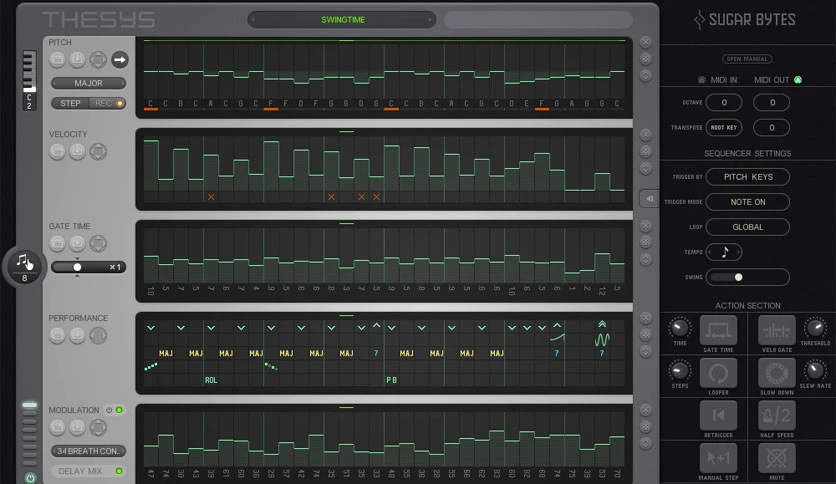The image size is (836, 484).
Task: Click the SLEW RATE knob
Action: tap(815, 370)
